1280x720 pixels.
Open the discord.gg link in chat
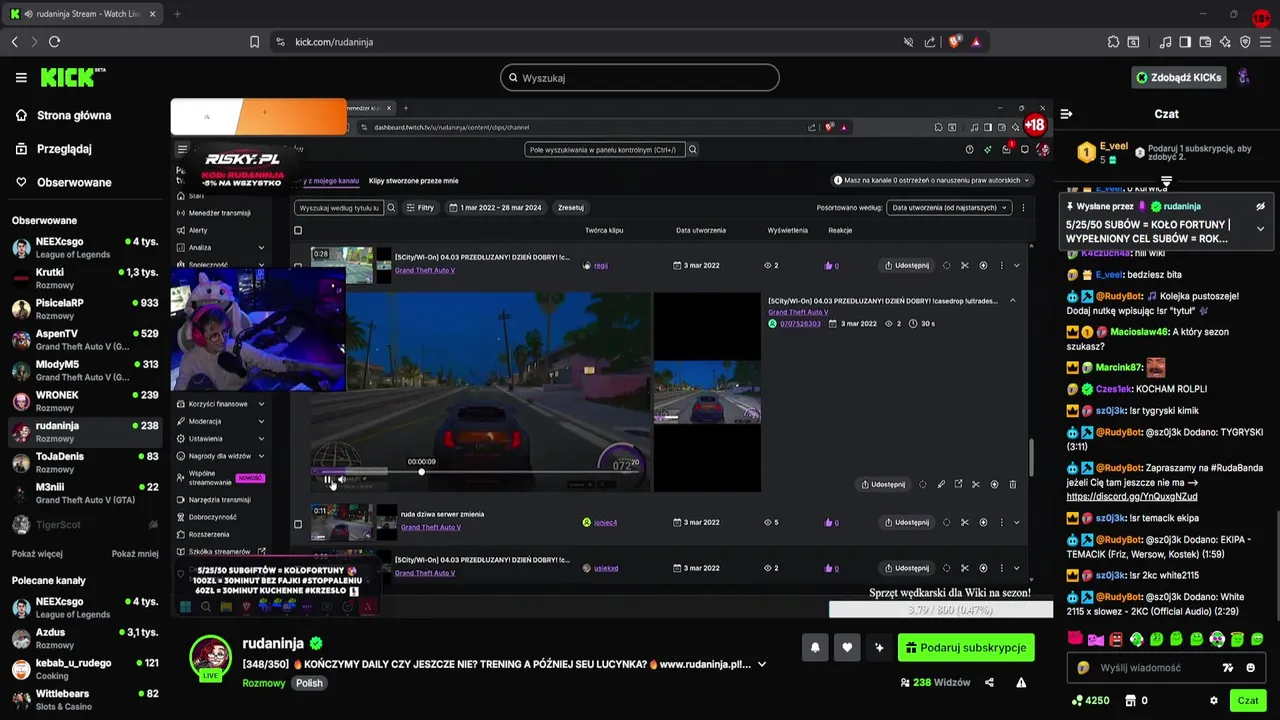[x=1131, y=497]
